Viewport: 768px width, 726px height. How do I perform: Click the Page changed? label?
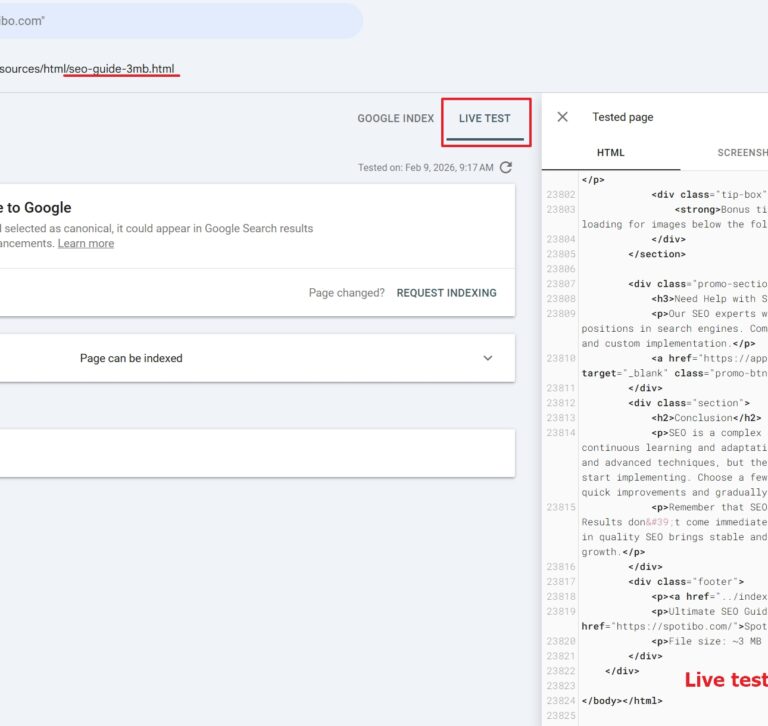pos(346,293)
